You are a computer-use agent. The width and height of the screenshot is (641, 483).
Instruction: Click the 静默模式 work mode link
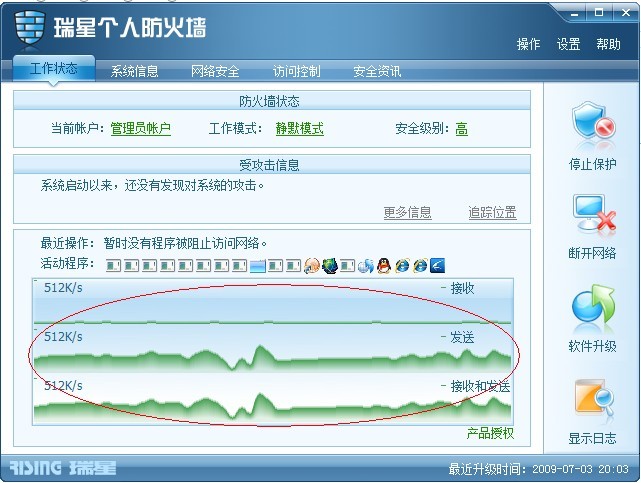(x=300, y=129)
